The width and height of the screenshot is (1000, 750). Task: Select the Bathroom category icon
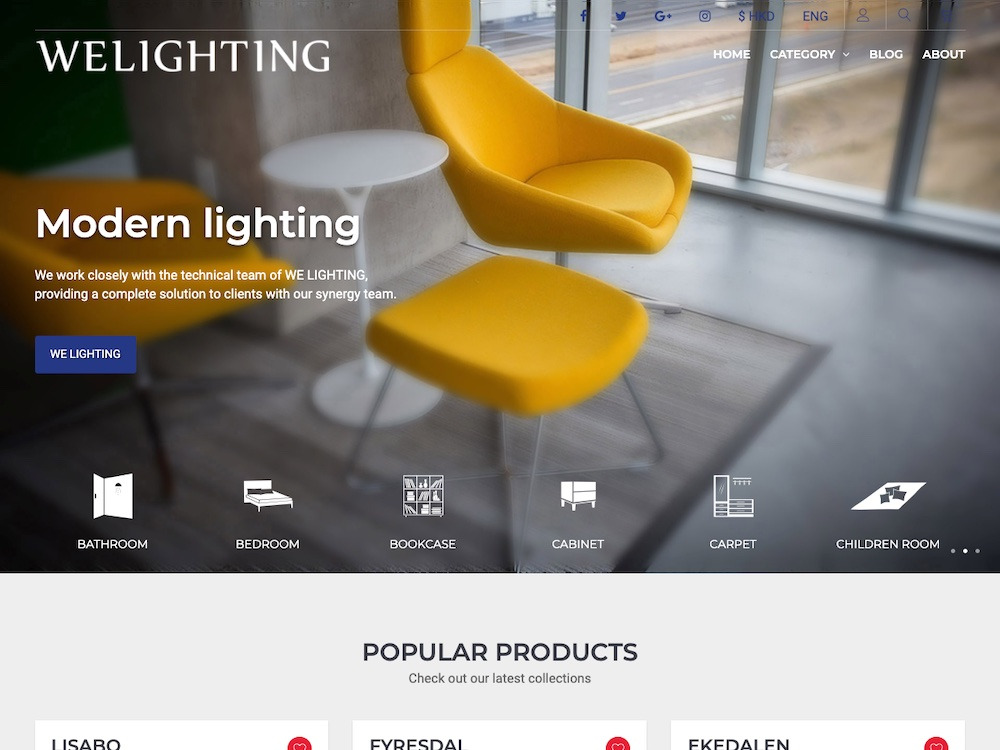point(113,496)
